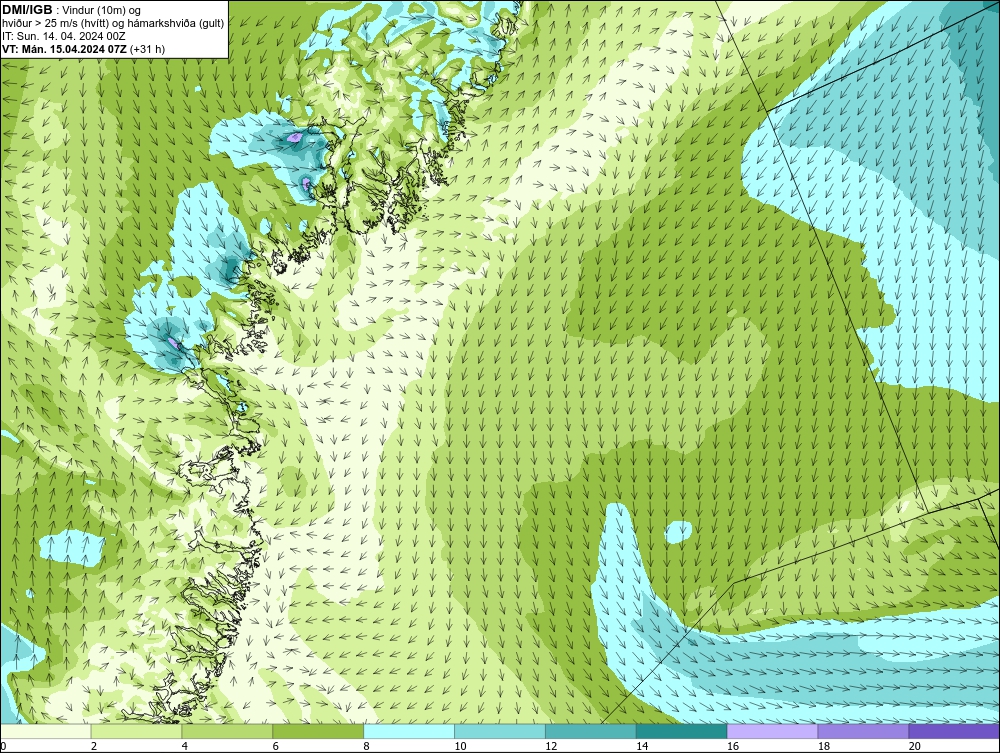This screenshot has width=1000, height=753.
Task: Click the 16–18 m/s lavender legend swatch
Action: pos(772,731)
